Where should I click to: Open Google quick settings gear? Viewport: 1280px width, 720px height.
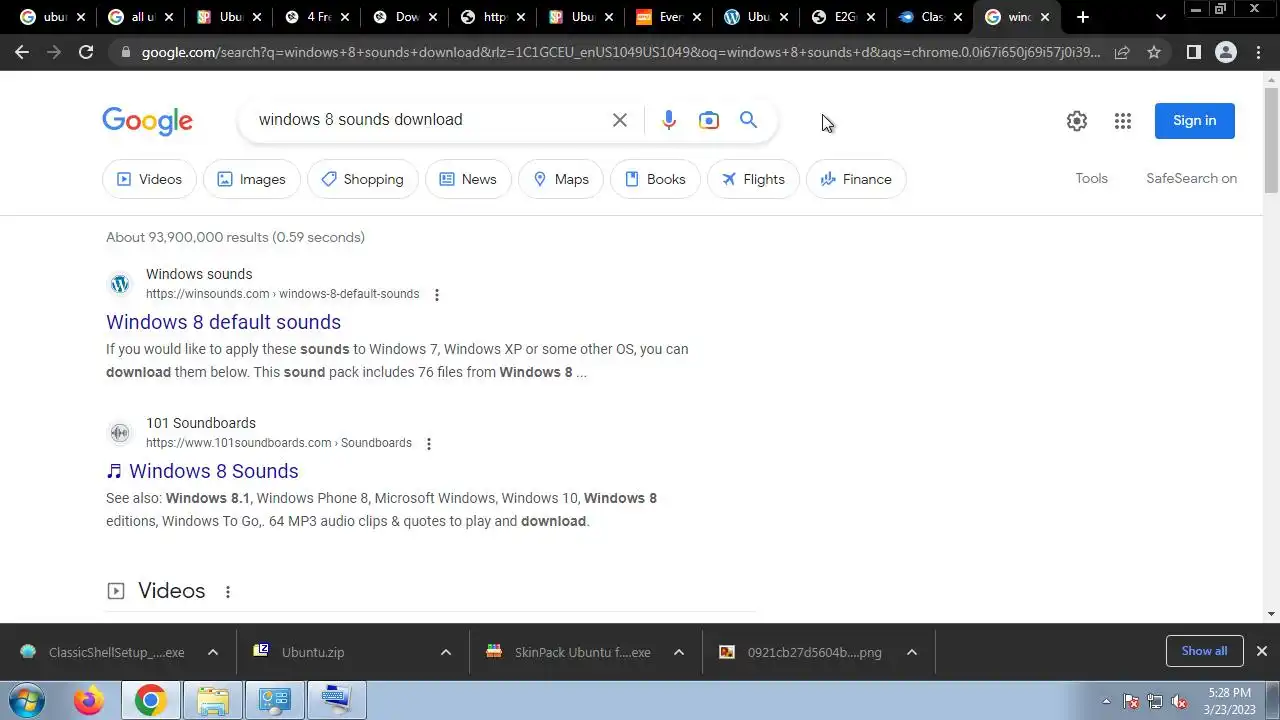1077,121
